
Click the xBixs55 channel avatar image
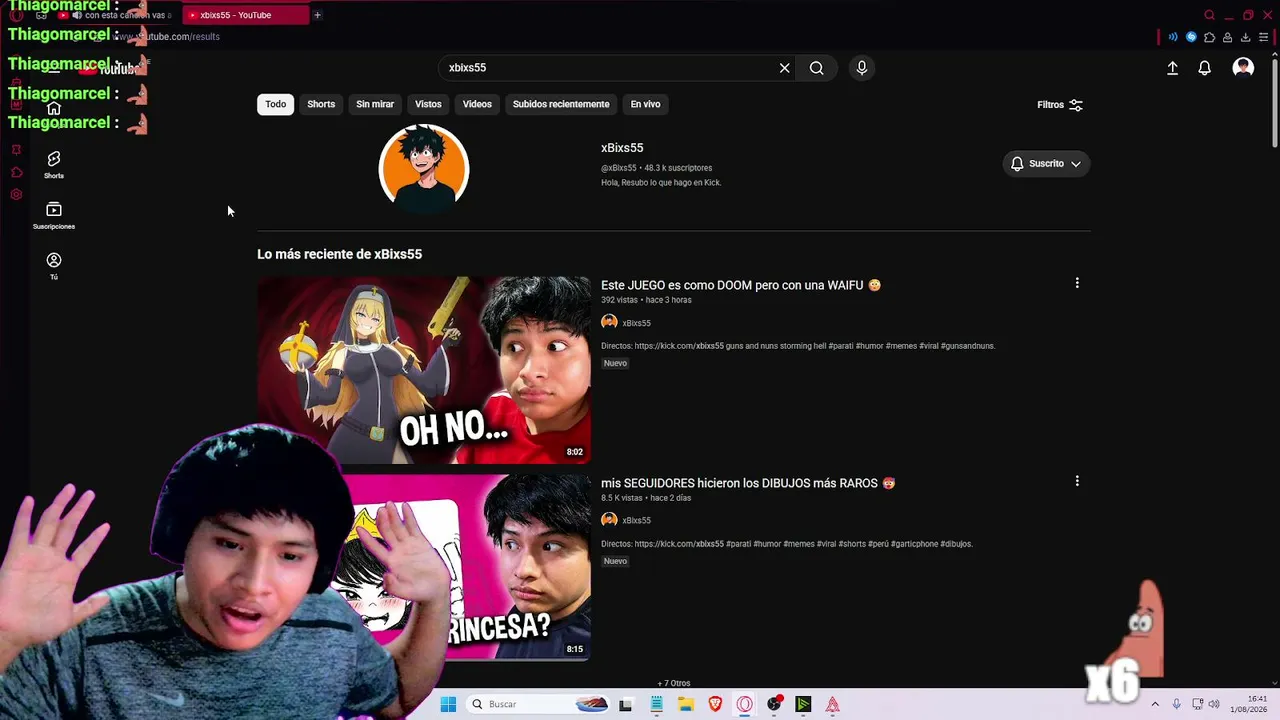point(424,168)
